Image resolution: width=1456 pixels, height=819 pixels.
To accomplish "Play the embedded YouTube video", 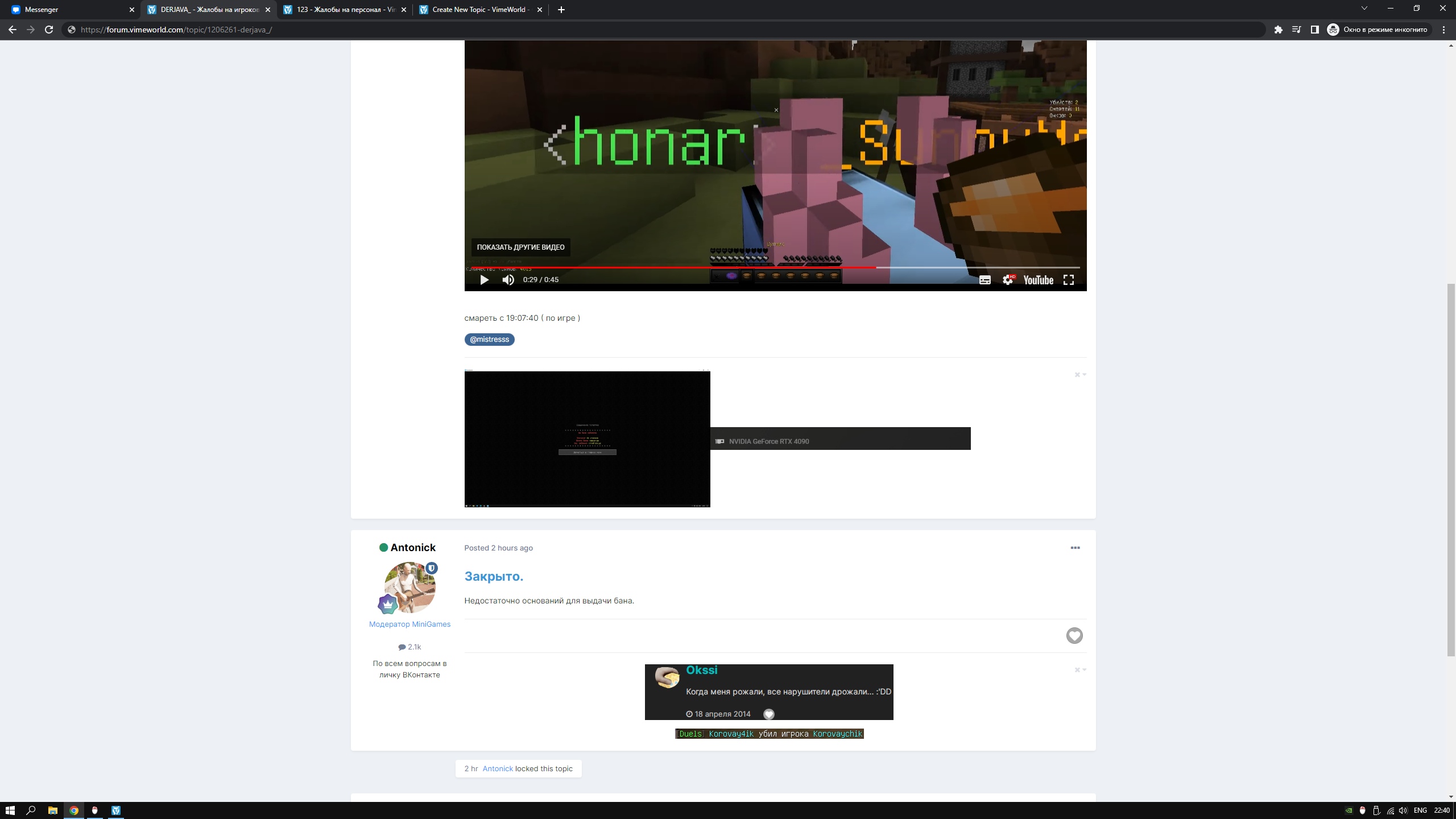I will tap(484, 280).
